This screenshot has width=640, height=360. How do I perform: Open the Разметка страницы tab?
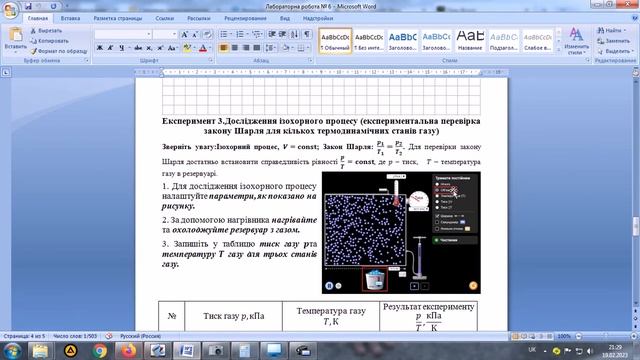point(118,18)
